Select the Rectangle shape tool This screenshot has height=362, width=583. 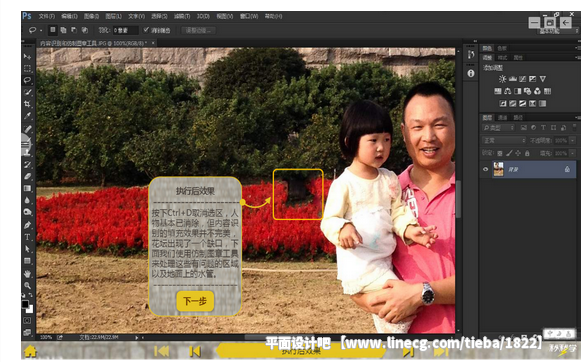(x=27, y=261)
